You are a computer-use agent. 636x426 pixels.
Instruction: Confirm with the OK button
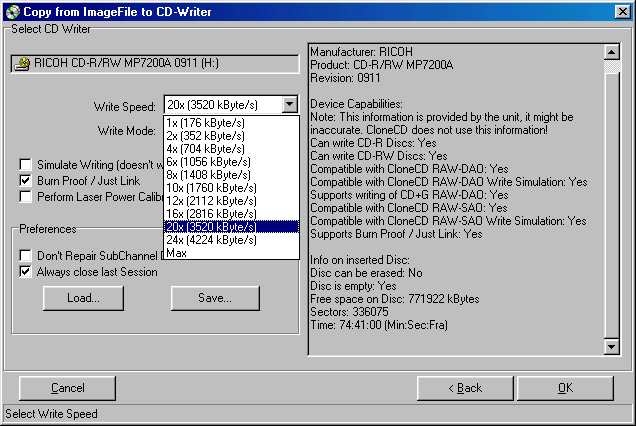point(565,388)
